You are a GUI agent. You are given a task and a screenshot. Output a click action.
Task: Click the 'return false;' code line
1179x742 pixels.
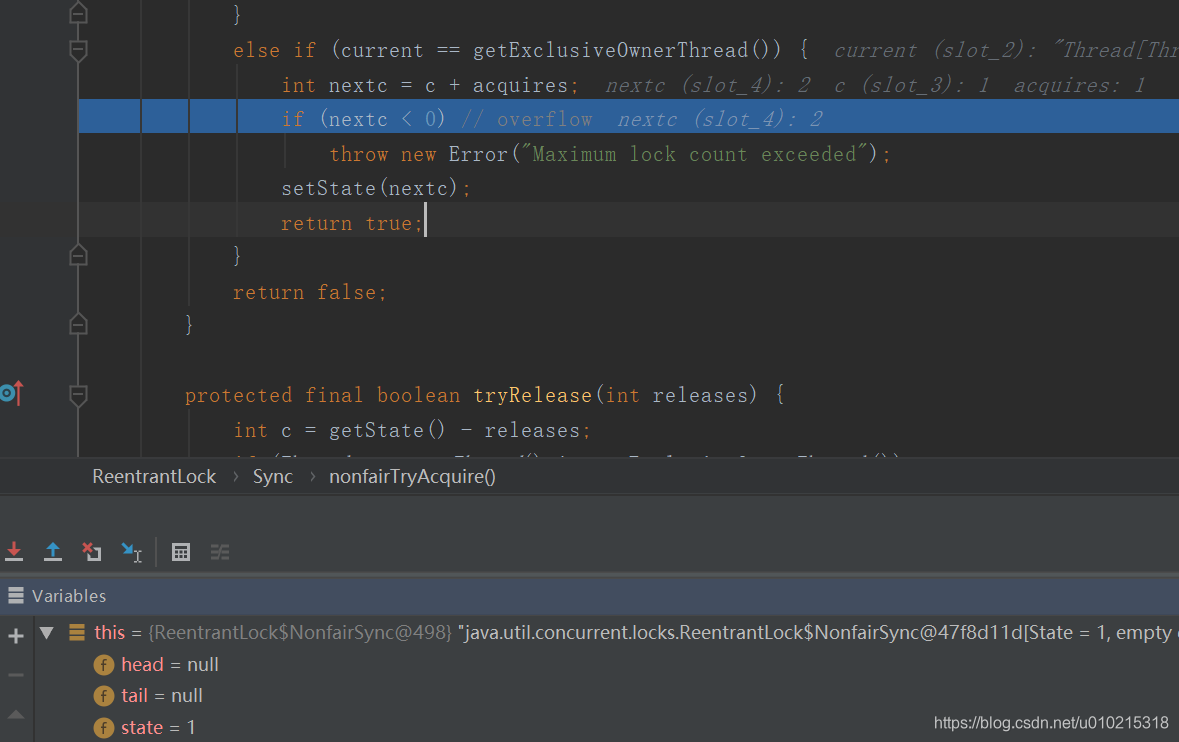(309, 292)
